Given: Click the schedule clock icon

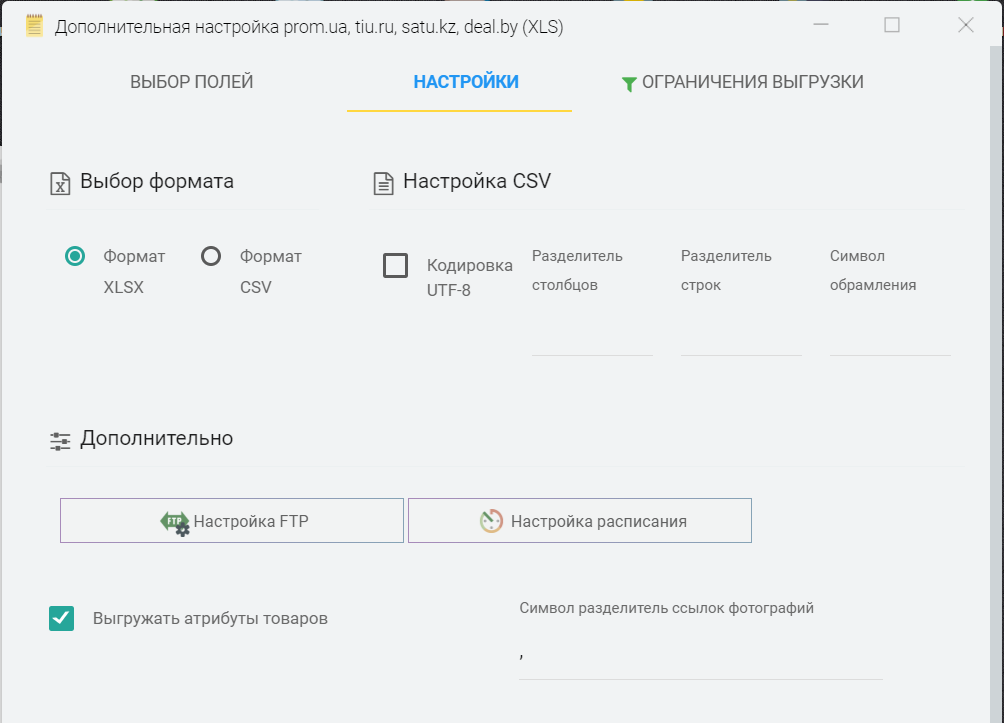Looking at the screenshot, I should [x=491, y=521].
